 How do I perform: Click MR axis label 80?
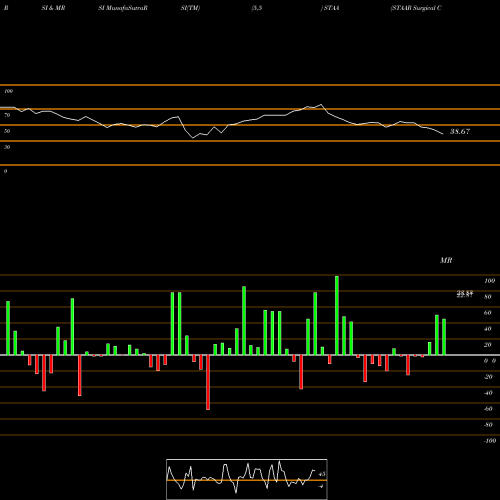coord(488,297)
